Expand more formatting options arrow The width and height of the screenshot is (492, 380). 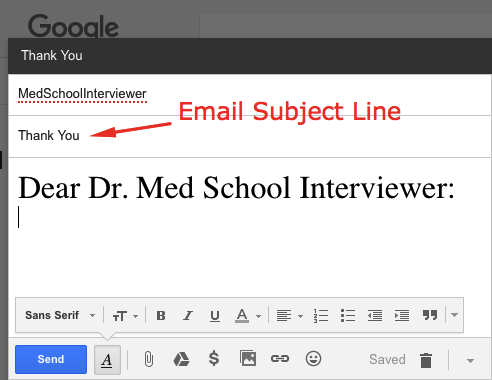point(454,315)
